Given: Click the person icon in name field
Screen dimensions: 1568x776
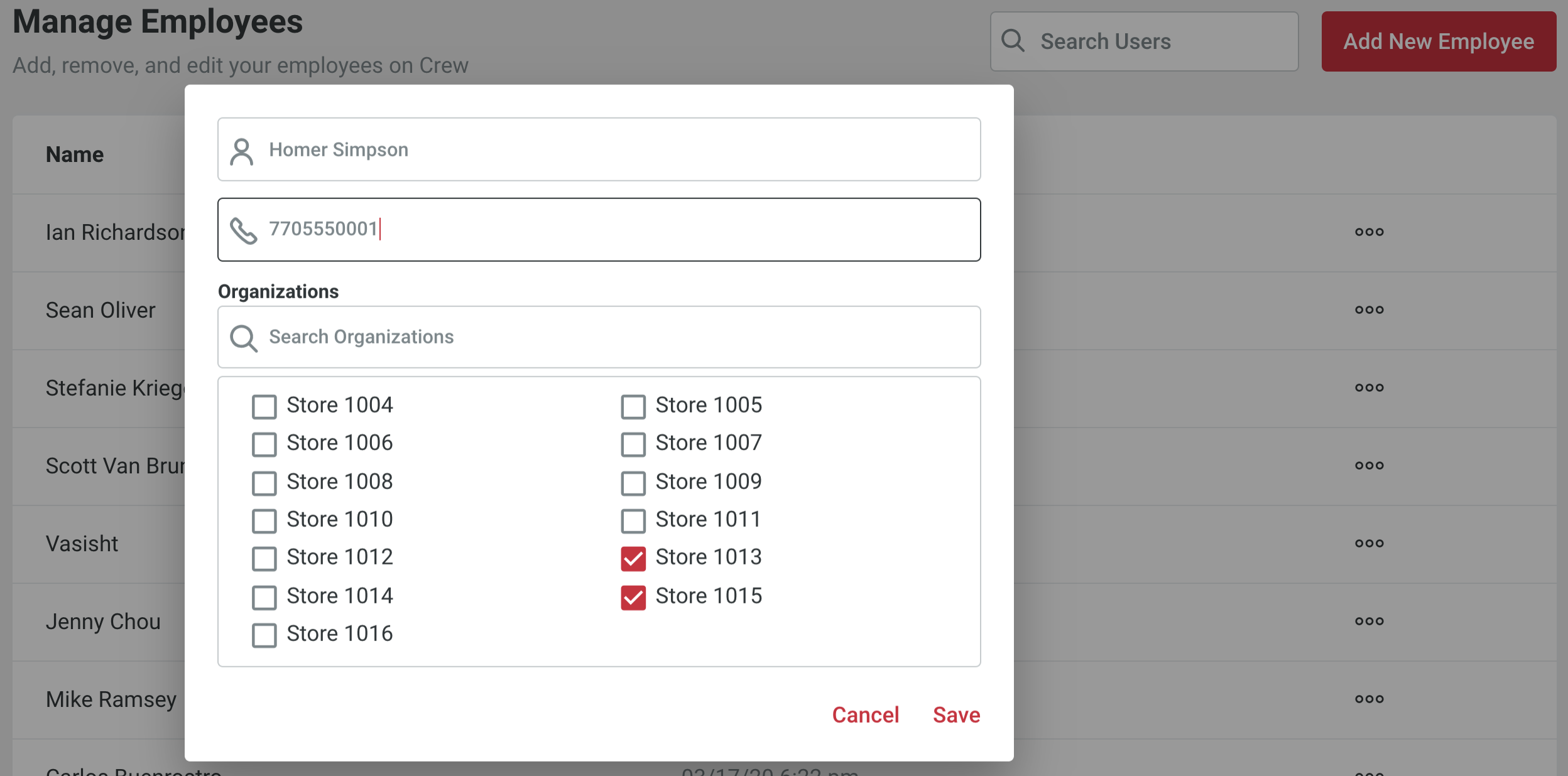Looking at the screenshot, I should 242,152.
